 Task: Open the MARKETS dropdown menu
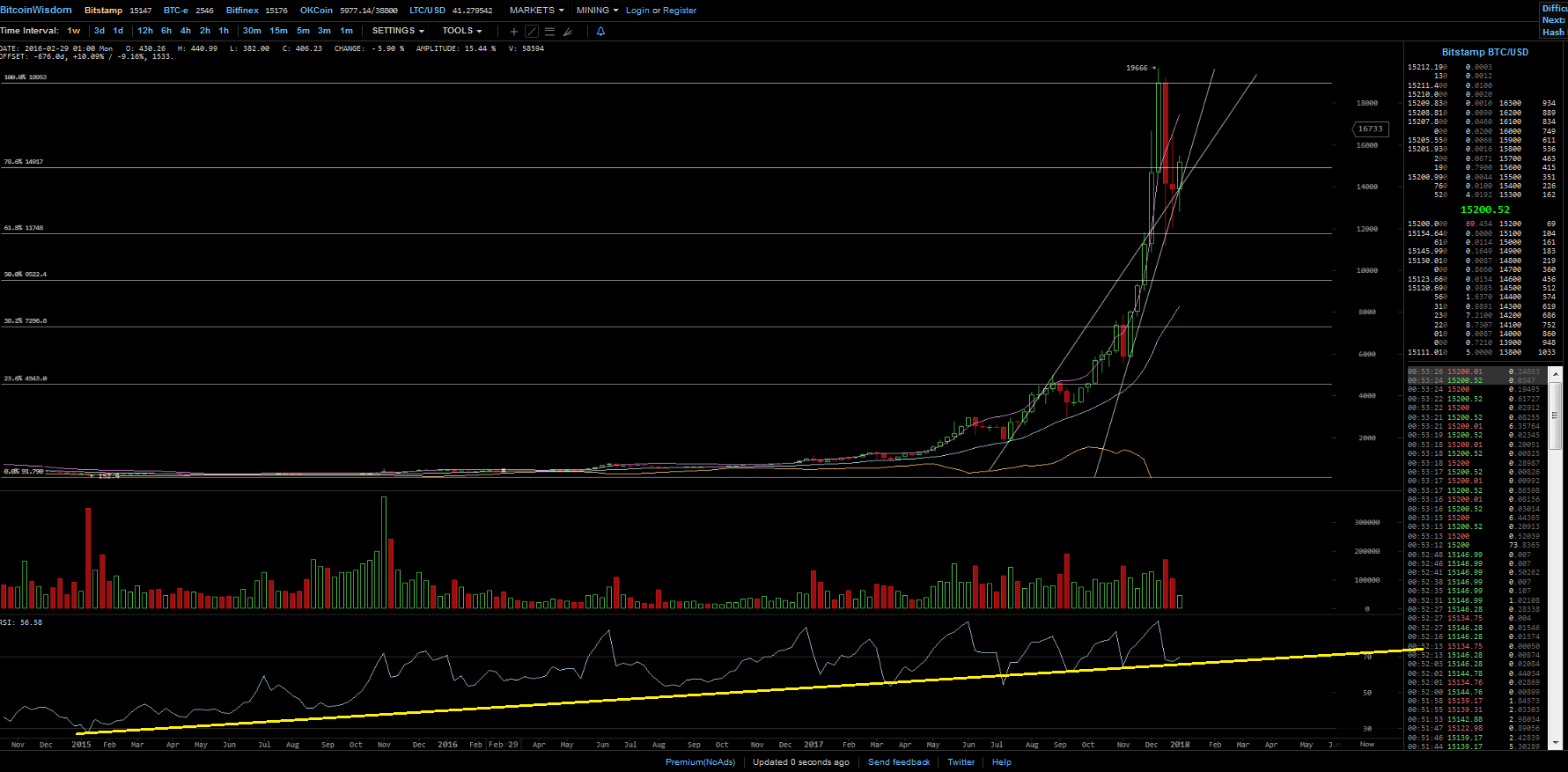click(x=536, y=11)
